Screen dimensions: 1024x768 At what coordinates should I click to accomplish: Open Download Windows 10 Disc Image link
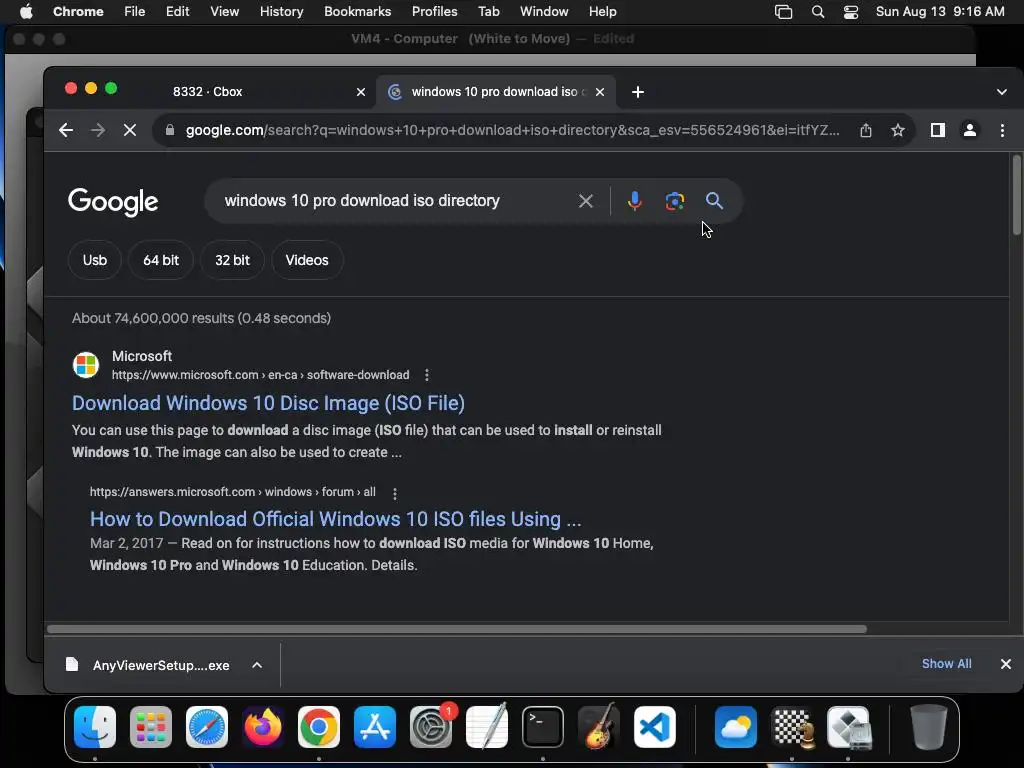(268, 403)
